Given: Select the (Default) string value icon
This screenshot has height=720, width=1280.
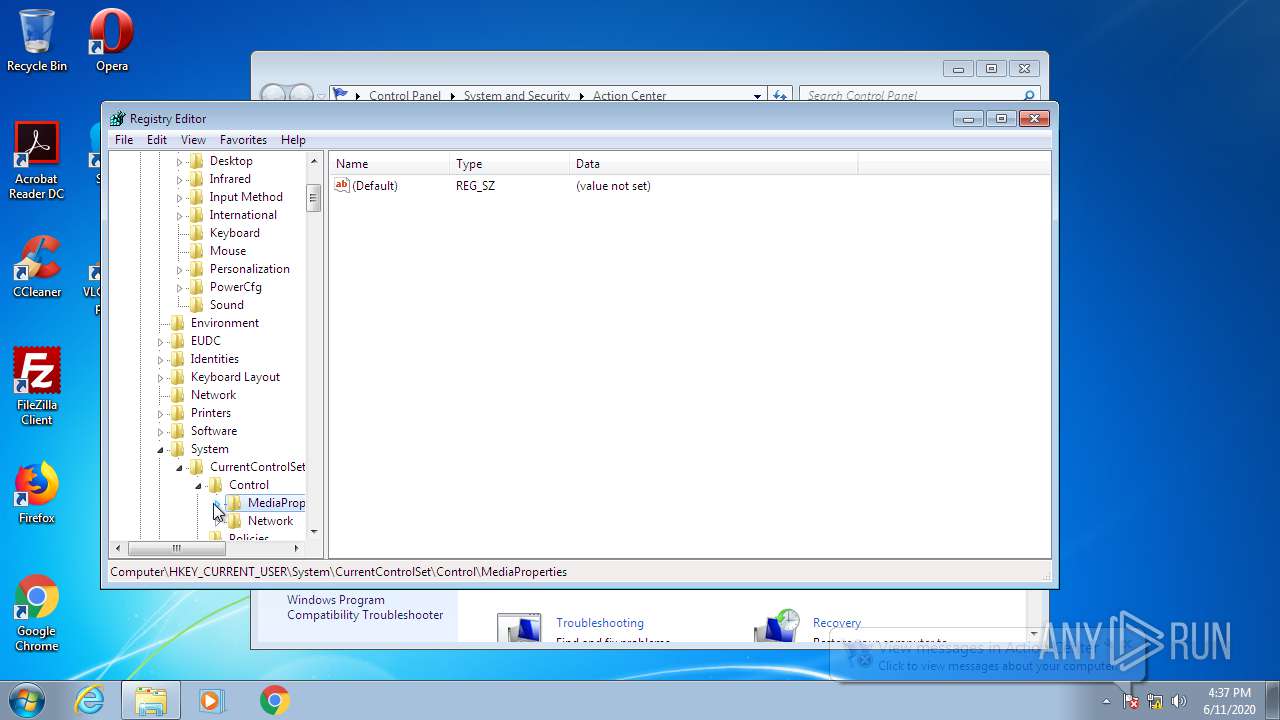Looking at the screenshot, I should 342,185.
